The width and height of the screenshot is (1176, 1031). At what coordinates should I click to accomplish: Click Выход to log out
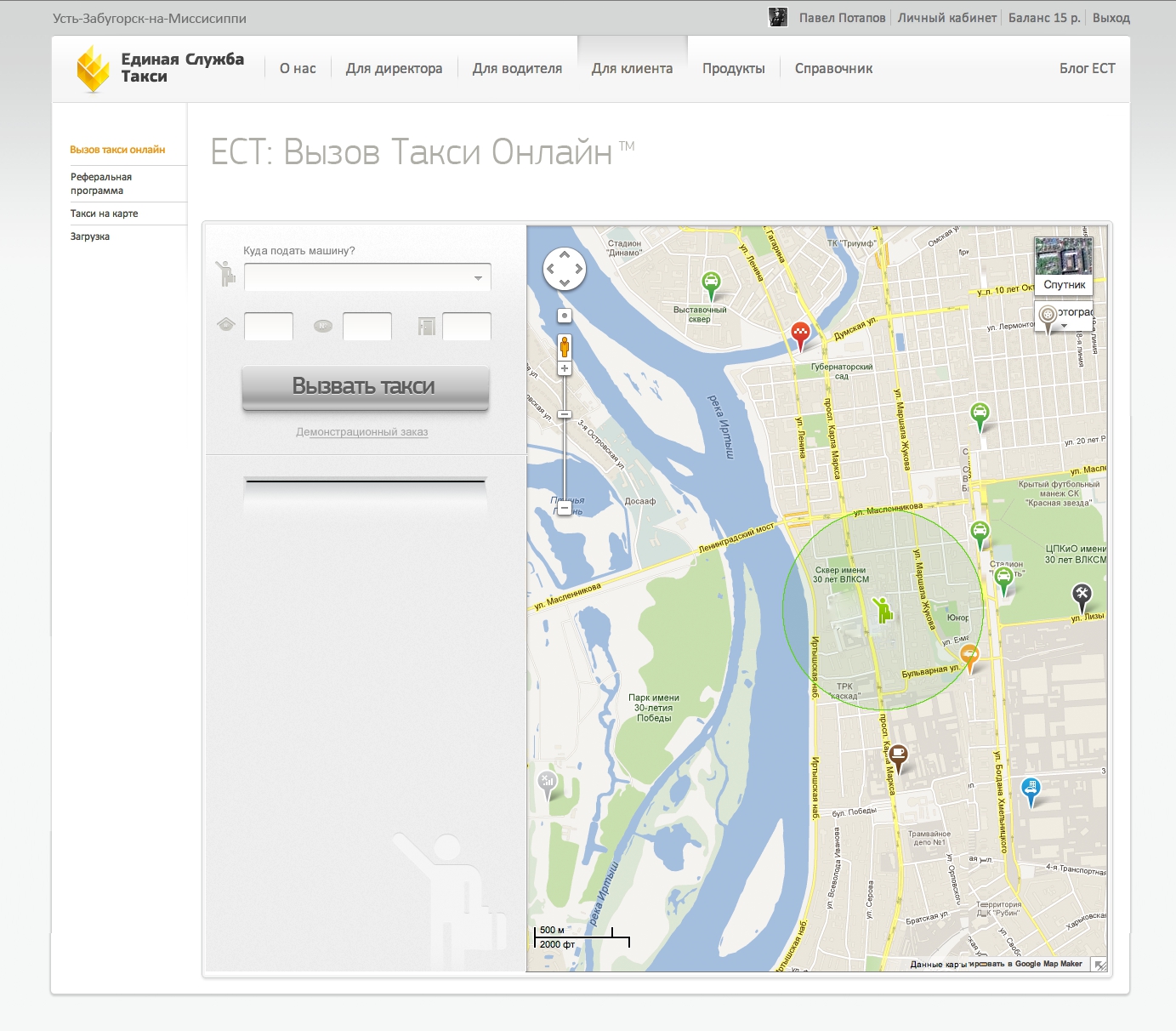click(1111, 18)
